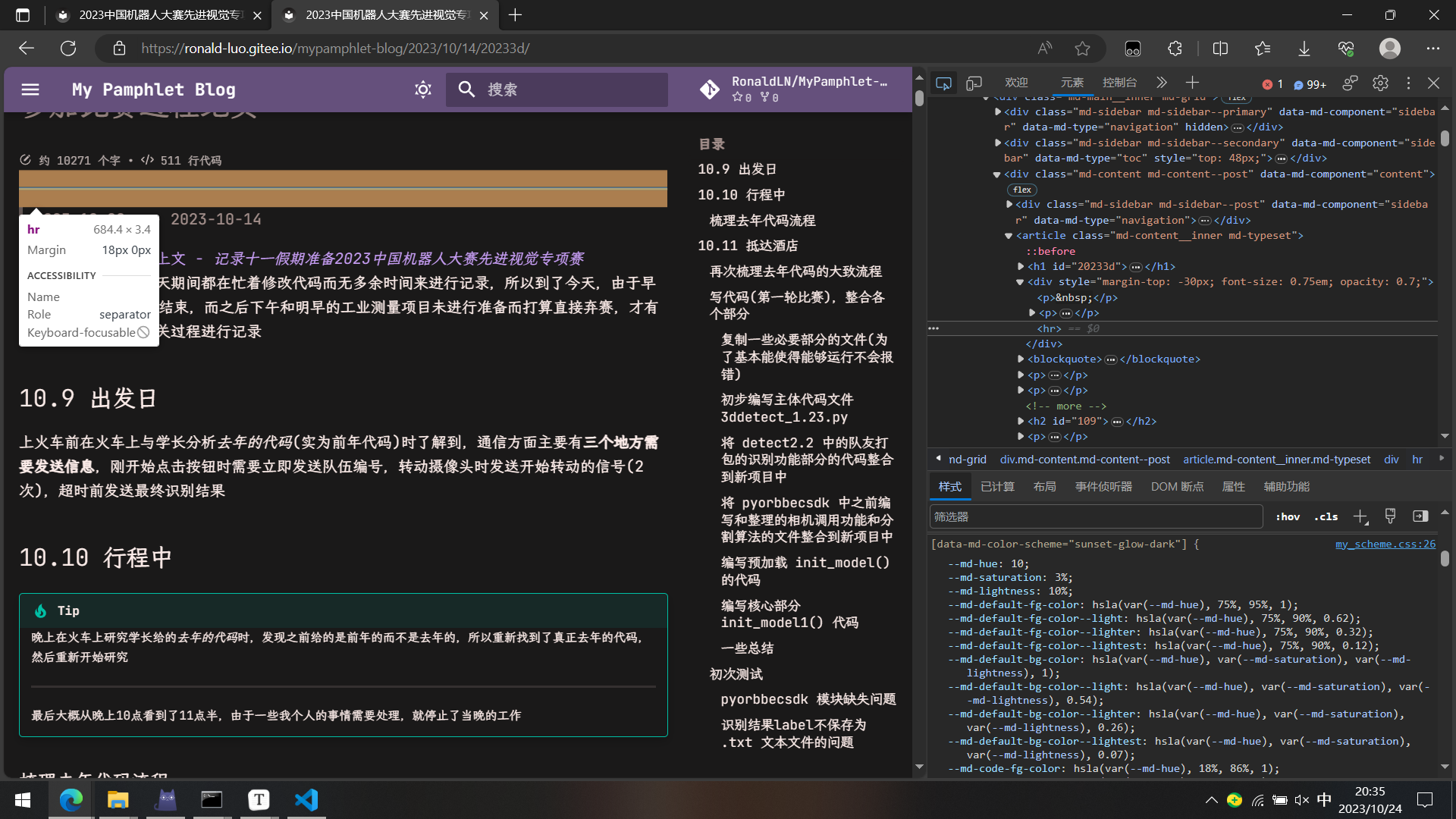This screenshot has height=819, width=1456.
Task: Open the downloads icon in toolbar
Action: click(1304, 49)
